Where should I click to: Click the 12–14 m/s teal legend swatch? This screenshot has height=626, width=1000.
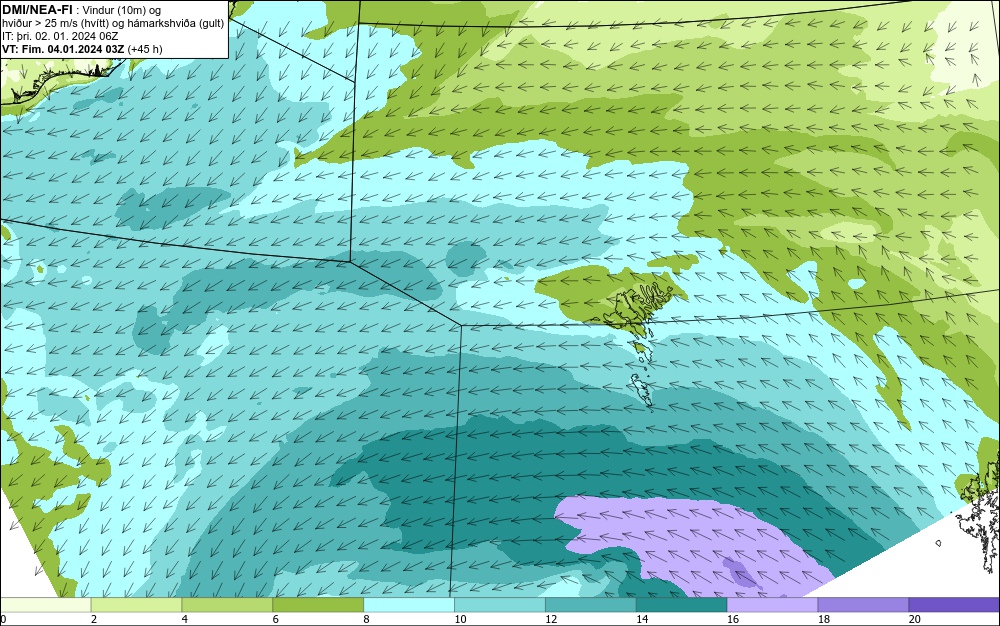coord(591,605)
